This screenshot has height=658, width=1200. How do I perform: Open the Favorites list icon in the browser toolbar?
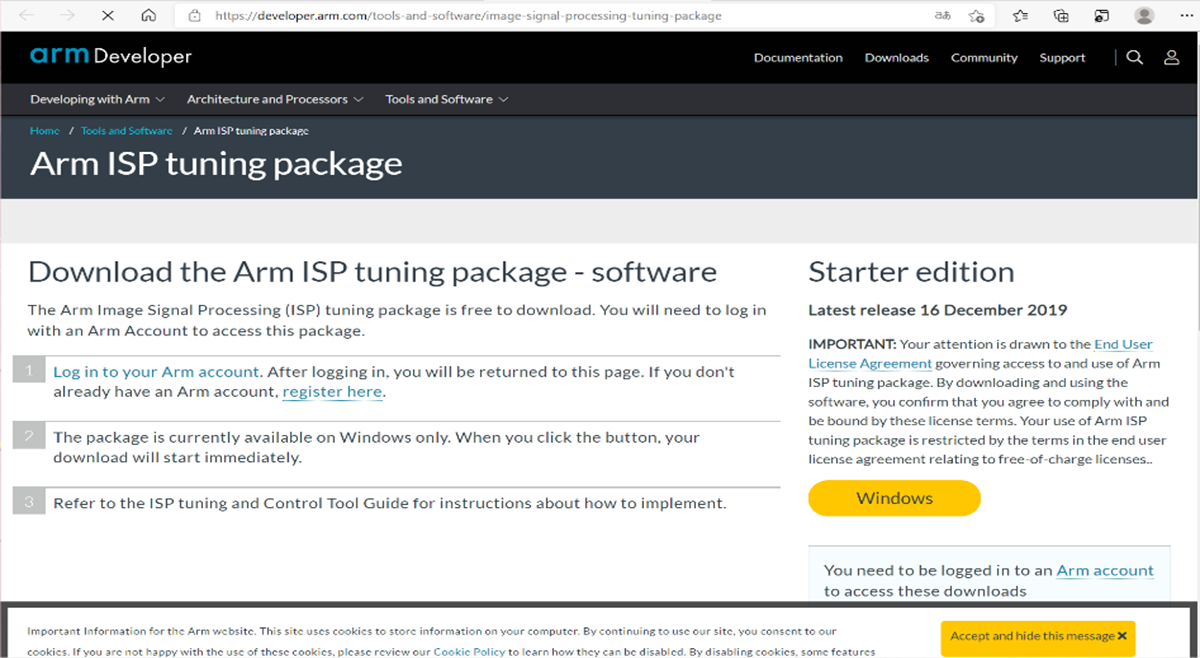pos(1019,16)
